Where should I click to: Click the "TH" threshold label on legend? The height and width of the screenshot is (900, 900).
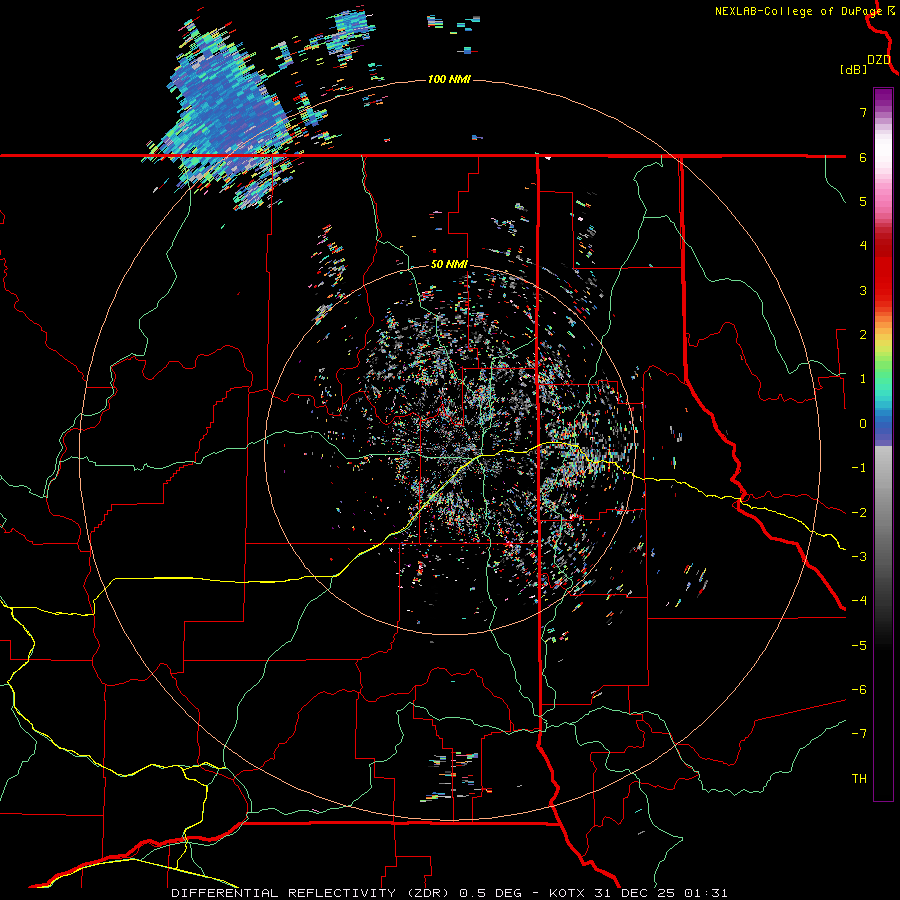[859, 779]
